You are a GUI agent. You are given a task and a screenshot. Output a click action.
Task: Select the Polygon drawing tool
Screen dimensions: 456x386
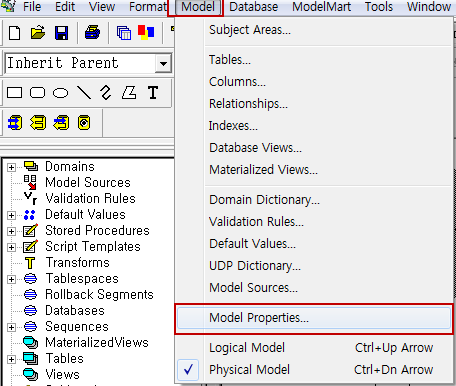coord(129,92)
